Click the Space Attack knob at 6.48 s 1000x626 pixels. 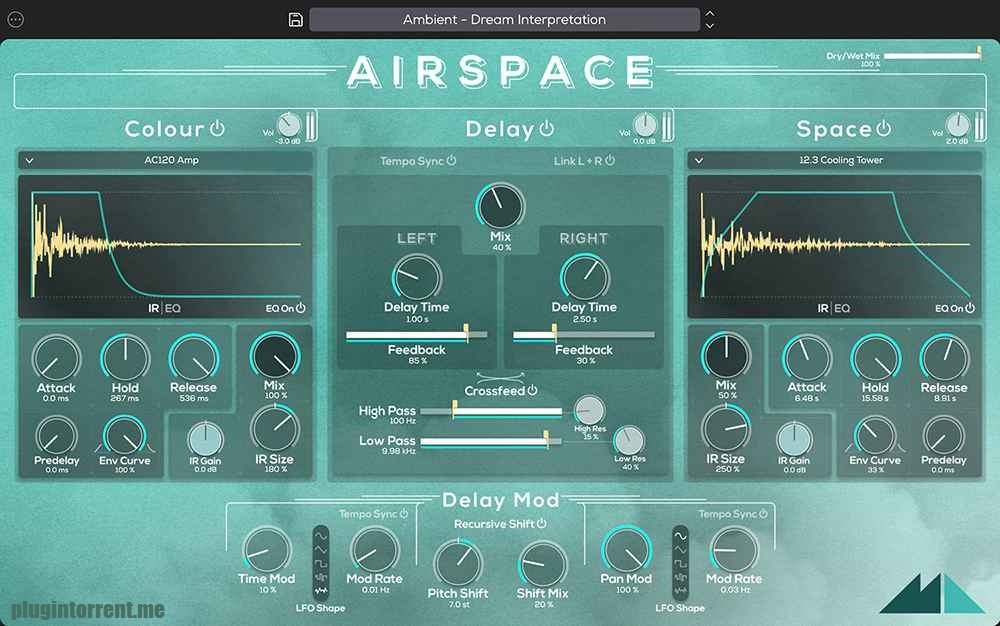(x=807, y=358)
